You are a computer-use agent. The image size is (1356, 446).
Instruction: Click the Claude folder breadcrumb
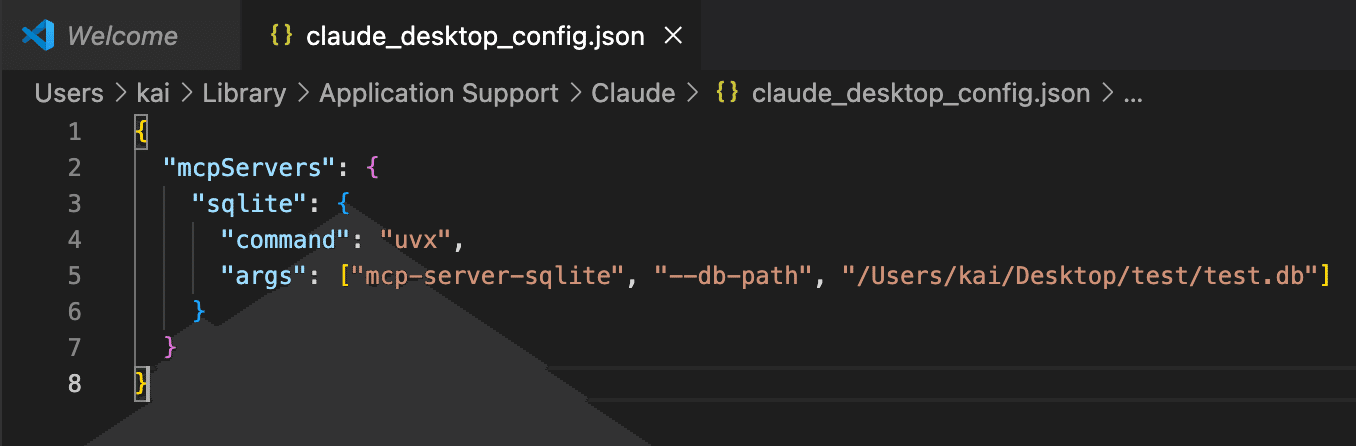633,94
